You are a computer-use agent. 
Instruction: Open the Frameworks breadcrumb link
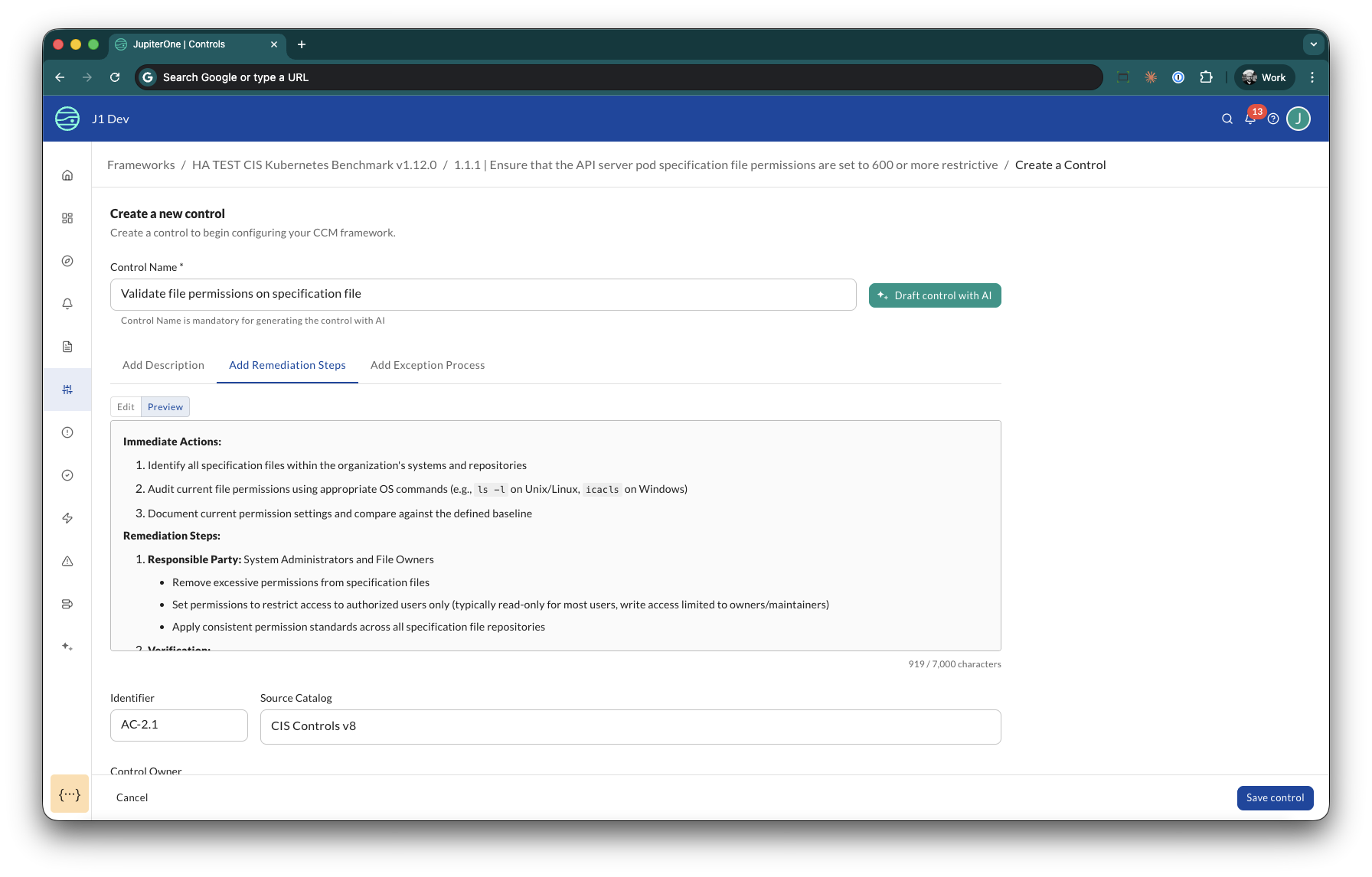coord(141,165)
